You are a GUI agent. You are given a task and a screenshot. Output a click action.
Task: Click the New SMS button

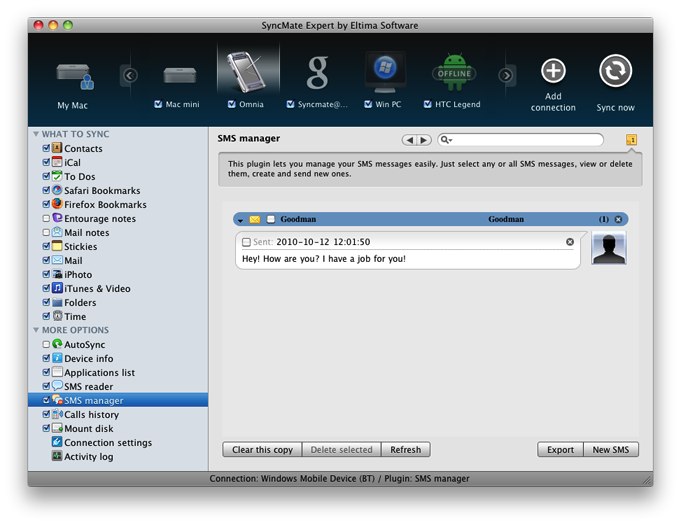611,450
